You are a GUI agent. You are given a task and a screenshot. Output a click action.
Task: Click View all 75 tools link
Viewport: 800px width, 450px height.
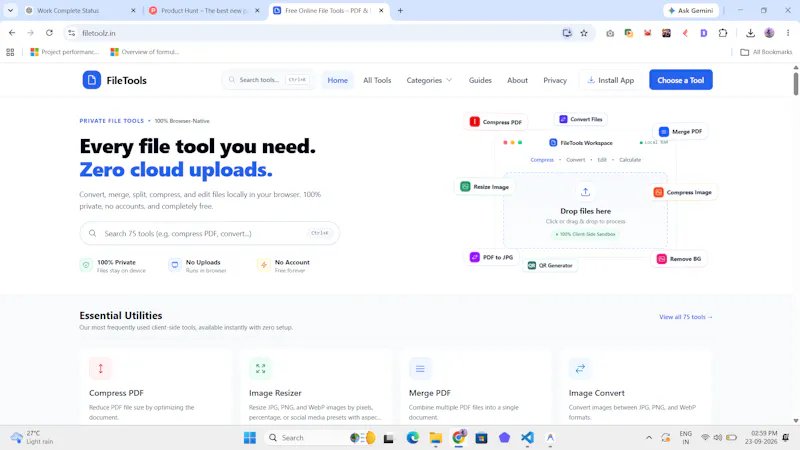point(685,317)
